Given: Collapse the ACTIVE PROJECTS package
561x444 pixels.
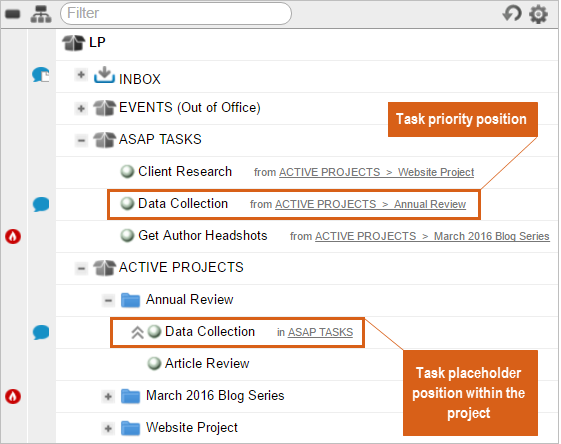Looking at the screenshot, I should click(x=81, y=268).
